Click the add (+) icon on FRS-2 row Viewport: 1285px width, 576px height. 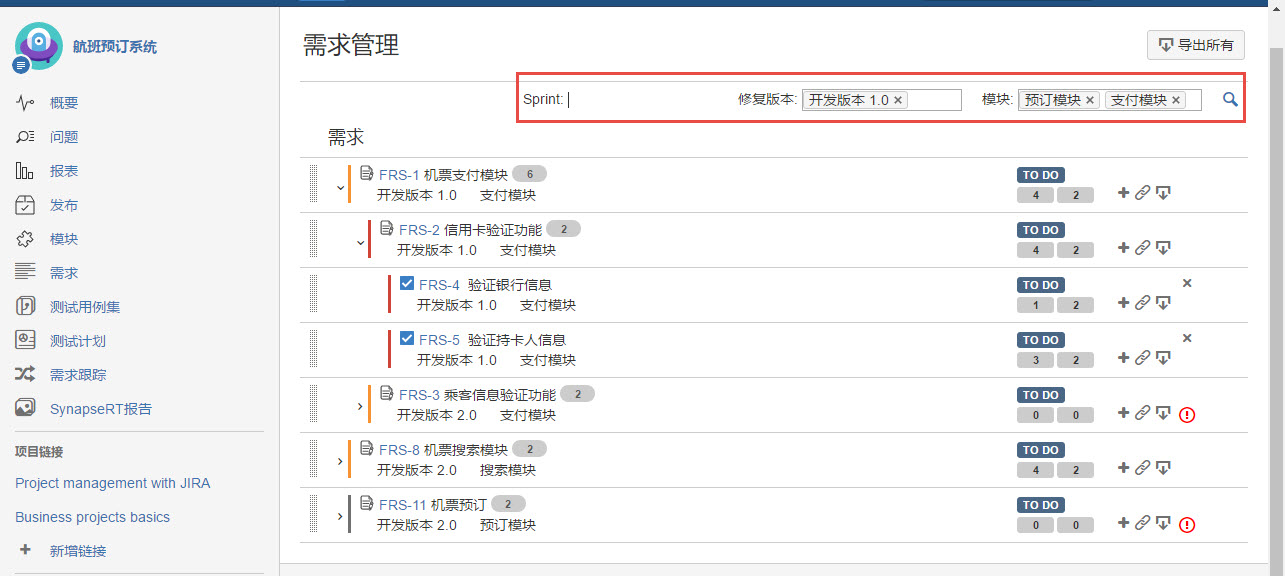click(x=1123, y=248)
